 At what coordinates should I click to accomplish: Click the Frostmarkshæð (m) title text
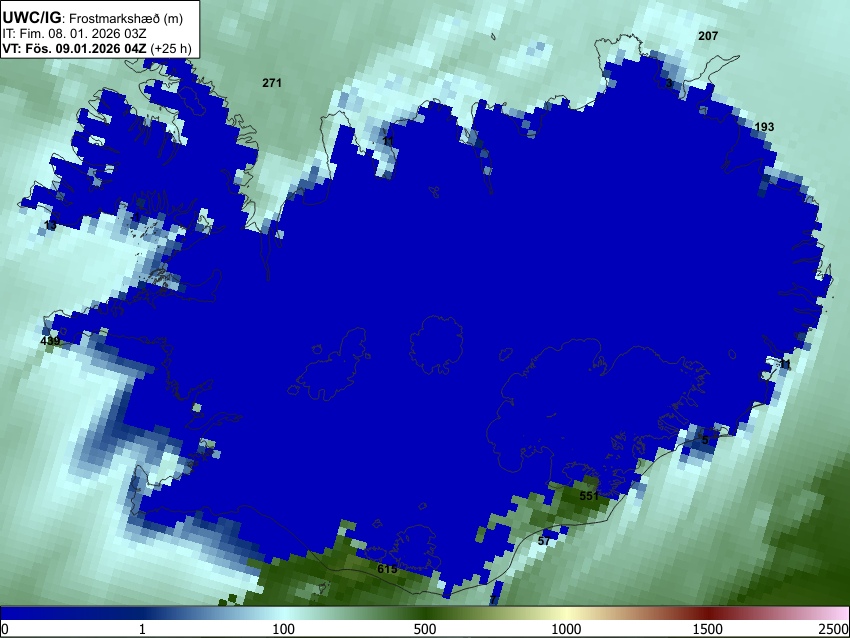[x=126, y=18]
